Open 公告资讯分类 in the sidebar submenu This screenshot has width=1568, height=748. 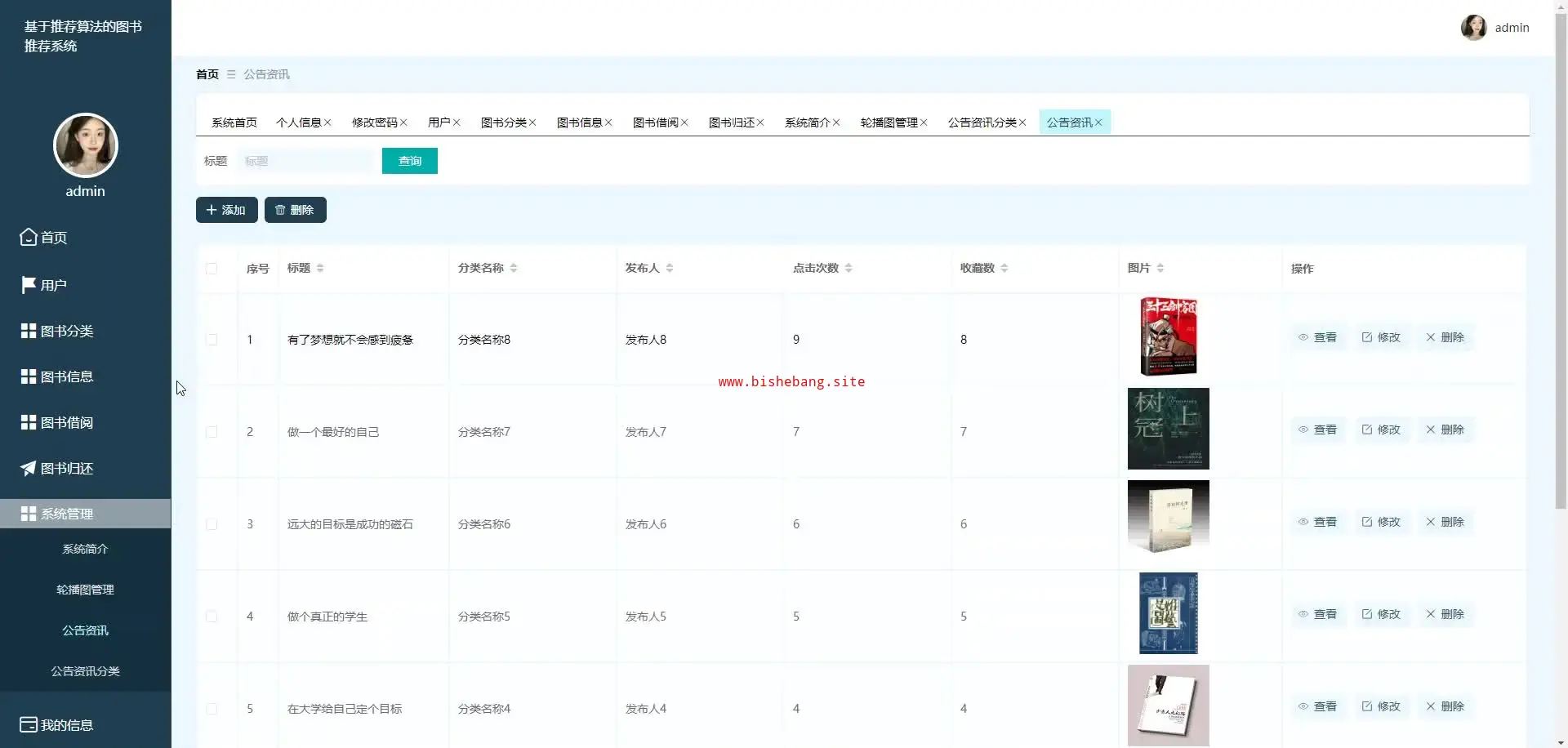[x=85, y=671]
